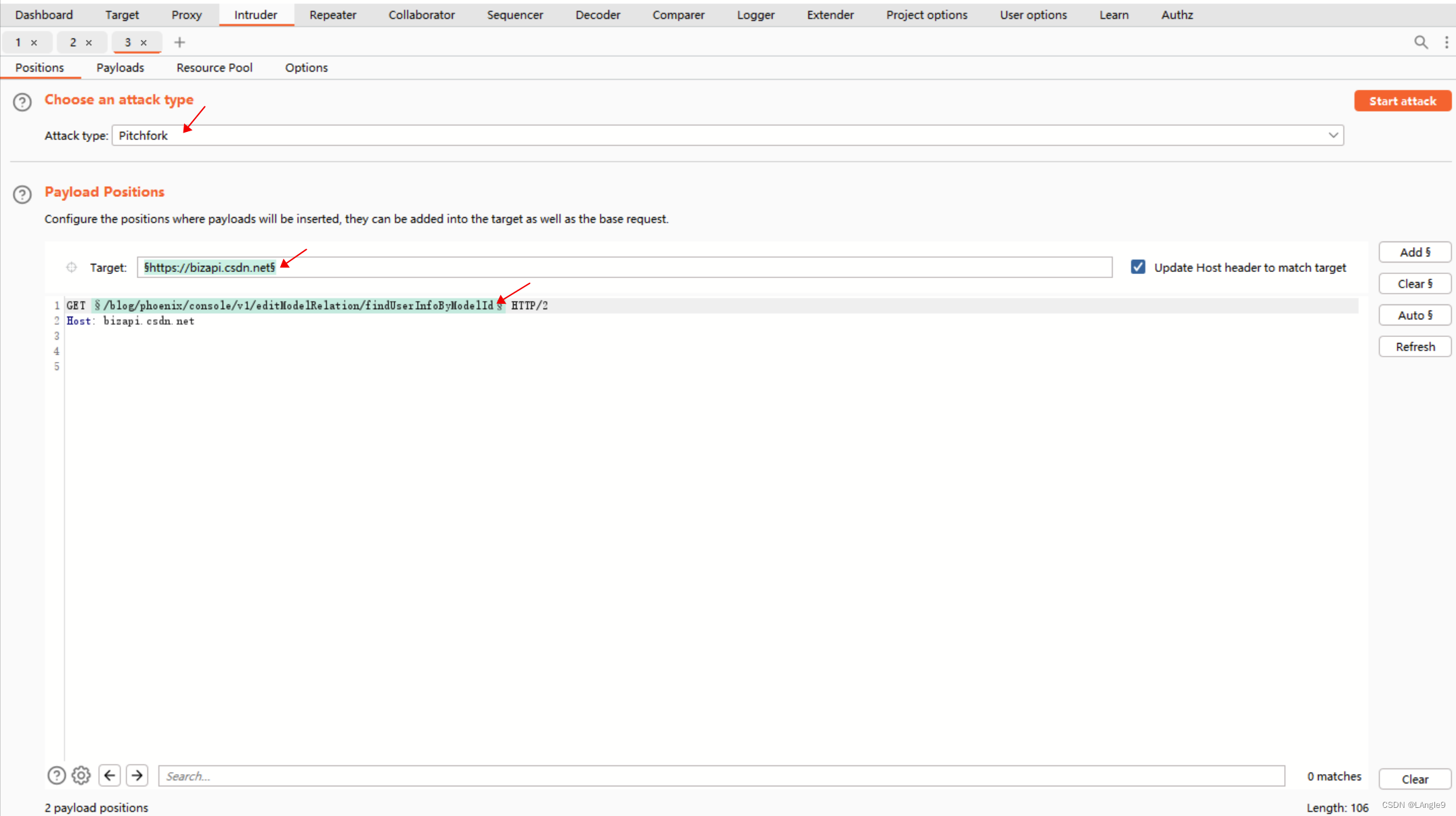Screen dimensions: 1456x816
Task: Click the search settings gear icon
Action: click(x=81, y=775)
